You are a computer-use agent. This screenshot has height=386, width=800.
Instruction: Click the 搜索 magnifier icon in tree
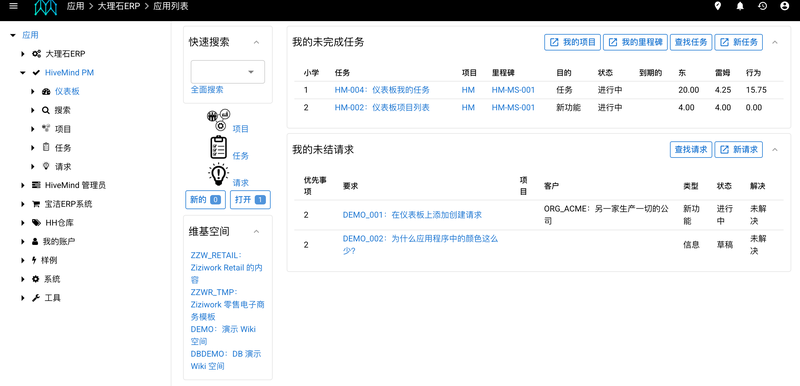click(46, 110)
